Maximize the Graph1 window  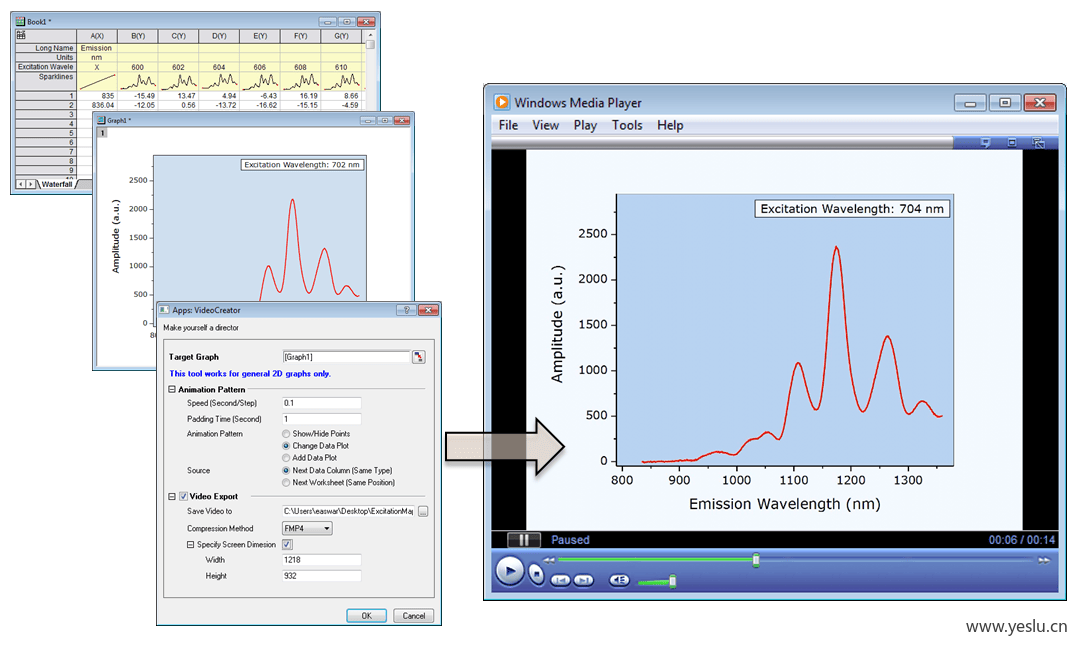tap(385, 120)
